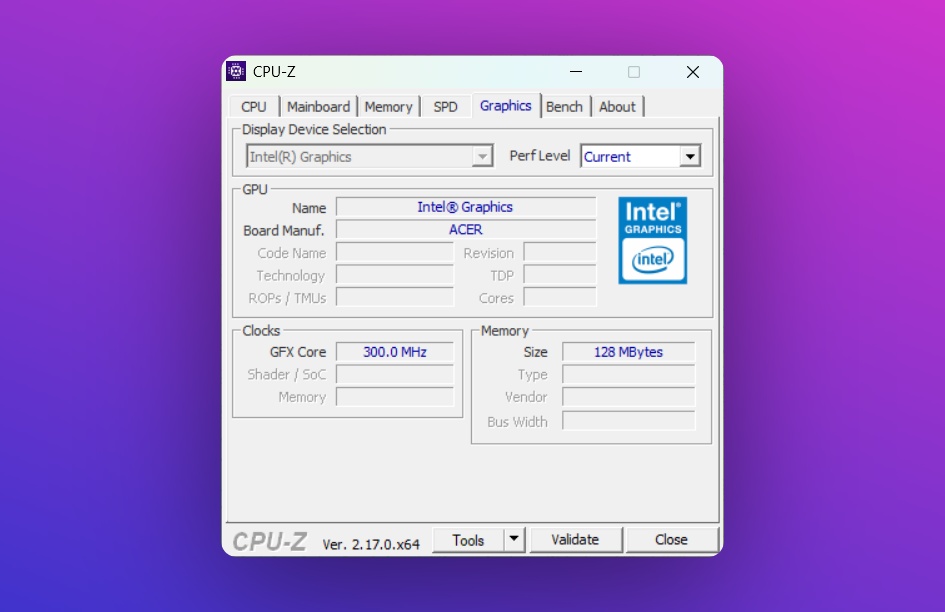Screen dimensions: 945x612
Task: Expand the arrow next to Tools
Action: [514, 540]
